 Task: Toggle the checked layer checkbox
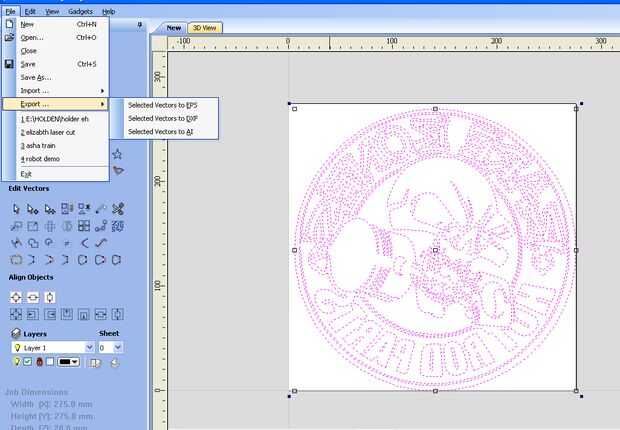click(x=28, y=361)
